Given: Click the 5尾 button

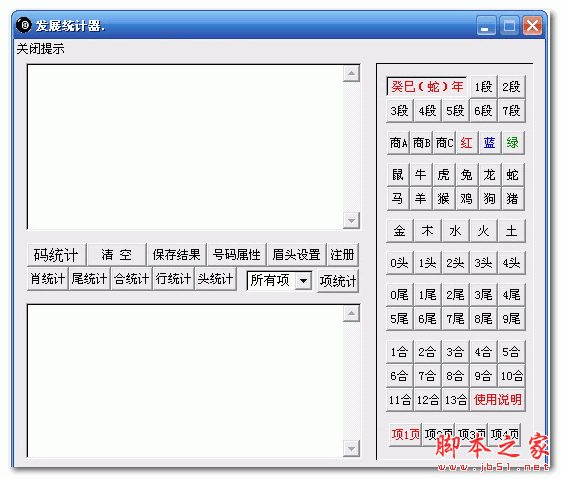Looking at the screenshot, I should tap(400, 318).
